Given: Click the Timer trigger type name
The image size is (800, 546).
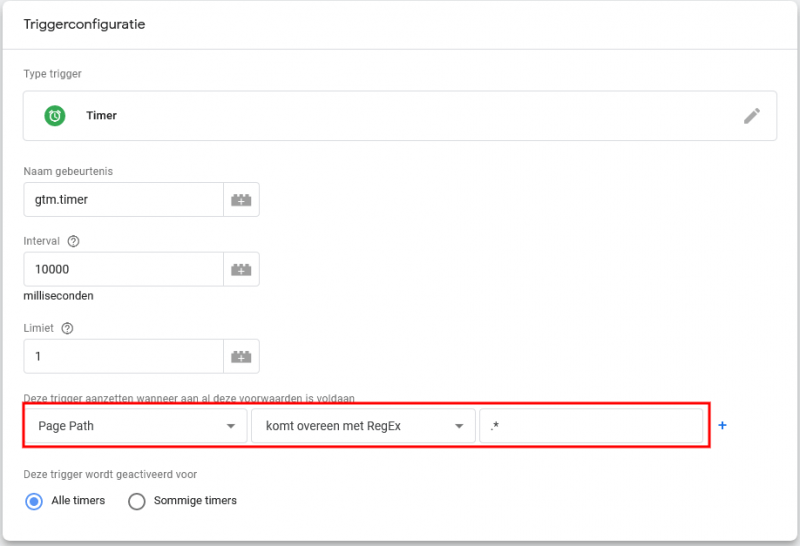Looking at the screenshot, I should pos(102,115).
